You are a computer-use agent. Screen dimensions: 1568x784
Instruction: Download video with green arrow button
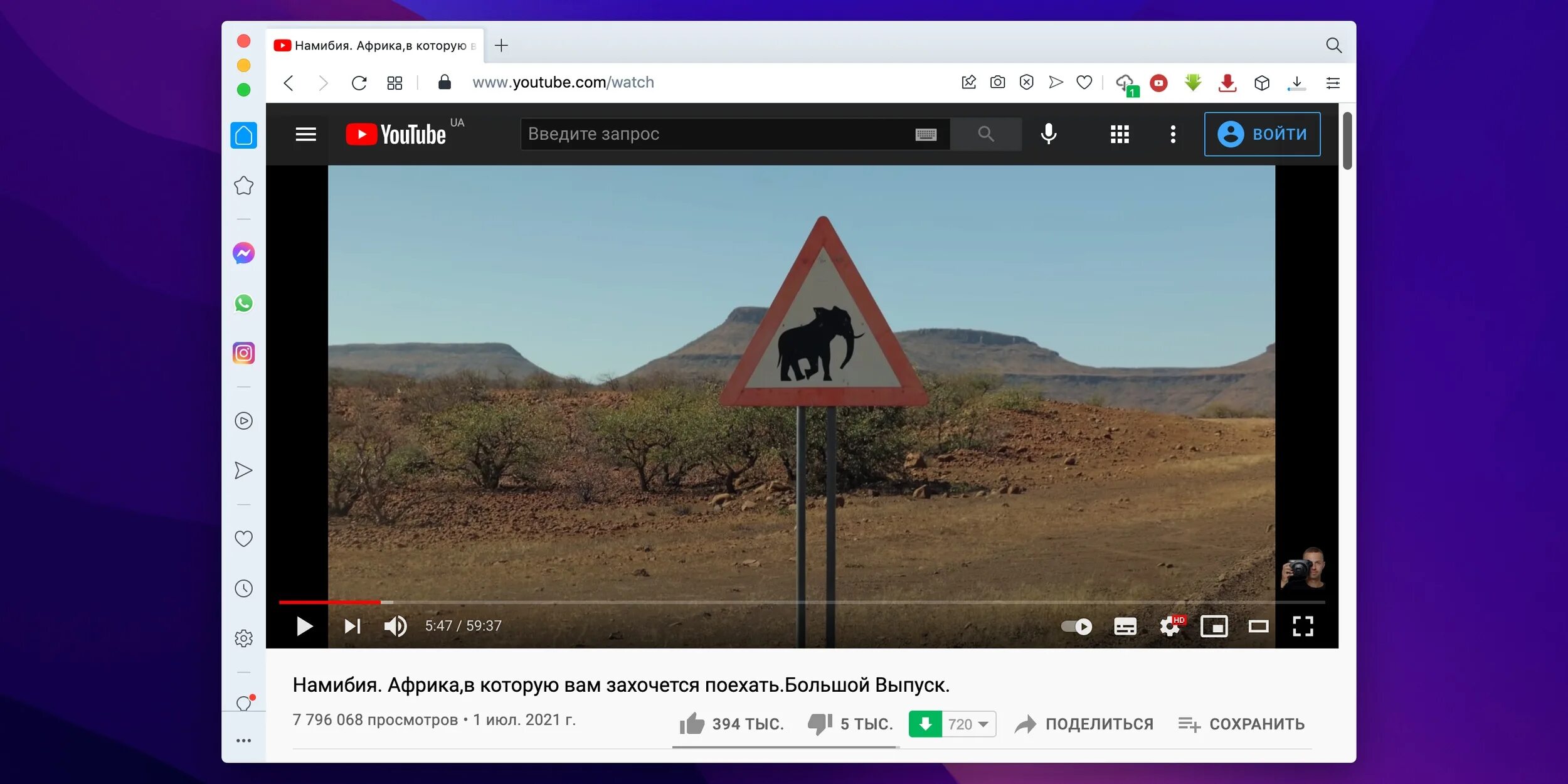[925, 724]
